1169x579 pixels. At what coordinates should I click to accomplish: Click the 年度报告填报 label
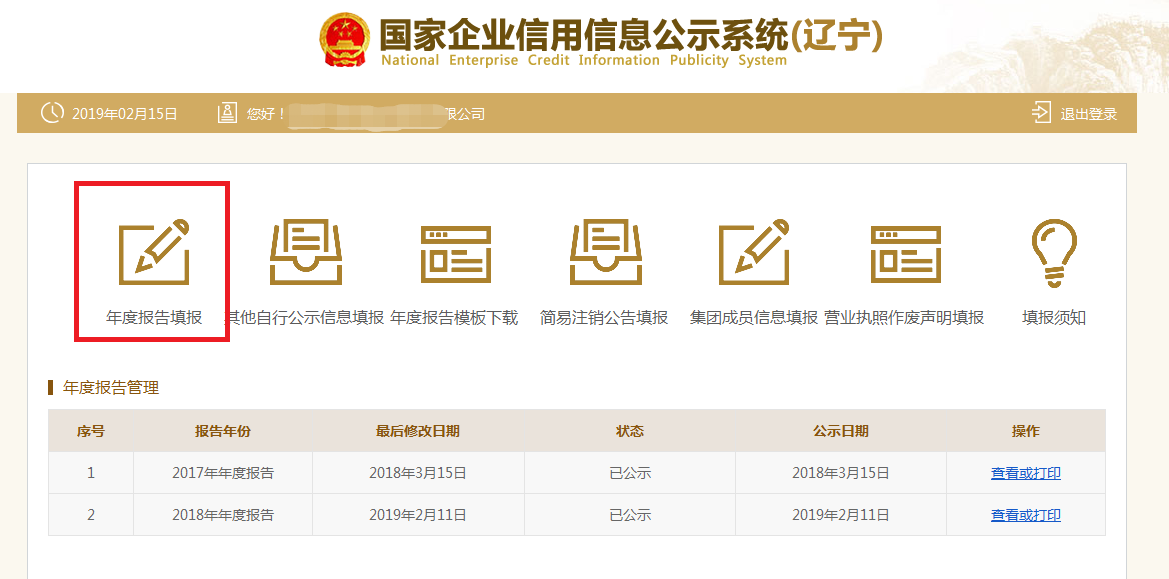[x=154, y=317]
